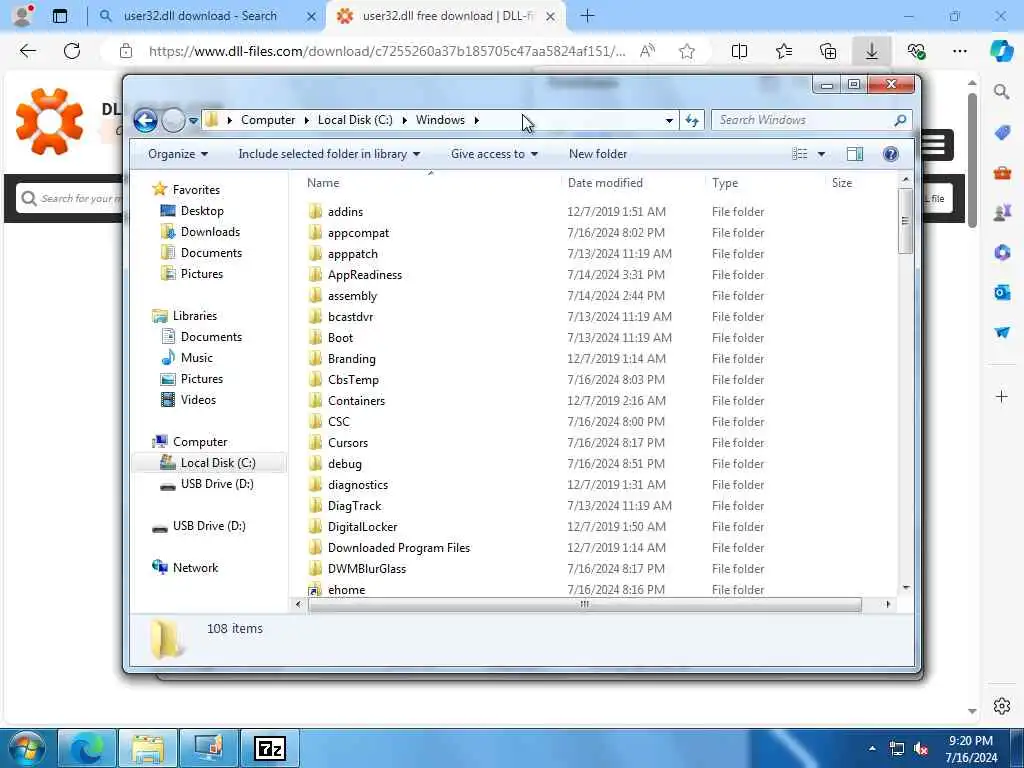This screenshot has width=1024, height=768.
Task: Select Downloaded Program Files folder
Action: point(398,547)
